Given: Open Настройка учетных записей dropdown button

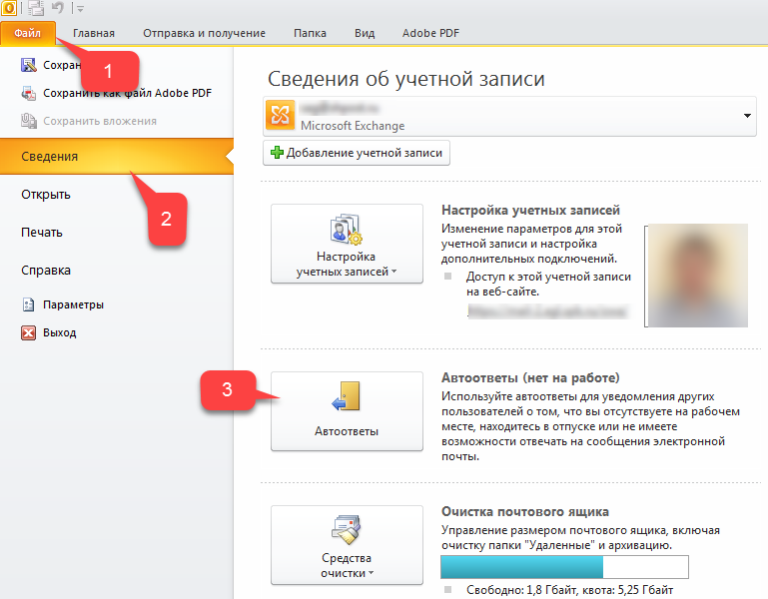Looking at the screenshot, I should (x=347, y=243).
